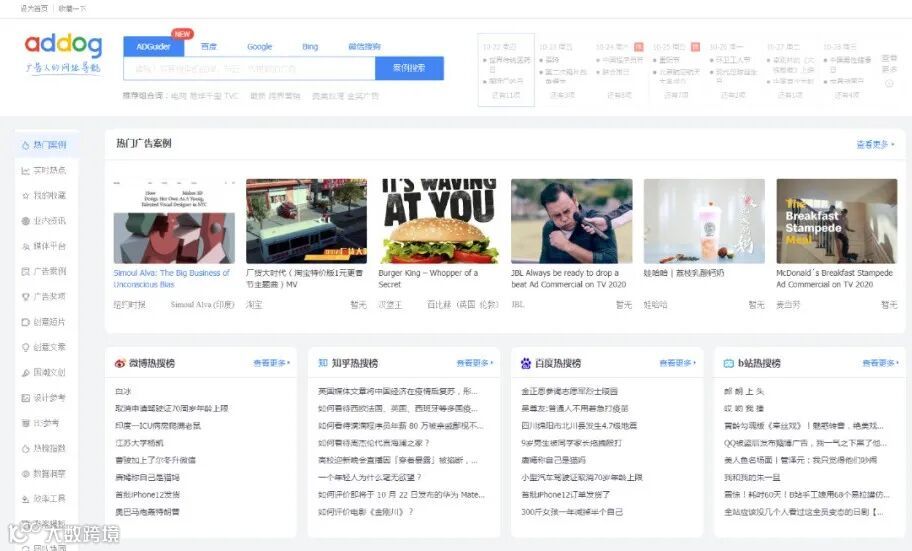Click 'JBL Always be ready to drop' title
The width and height of the screenshot is (912, 551).
[569, 279]
